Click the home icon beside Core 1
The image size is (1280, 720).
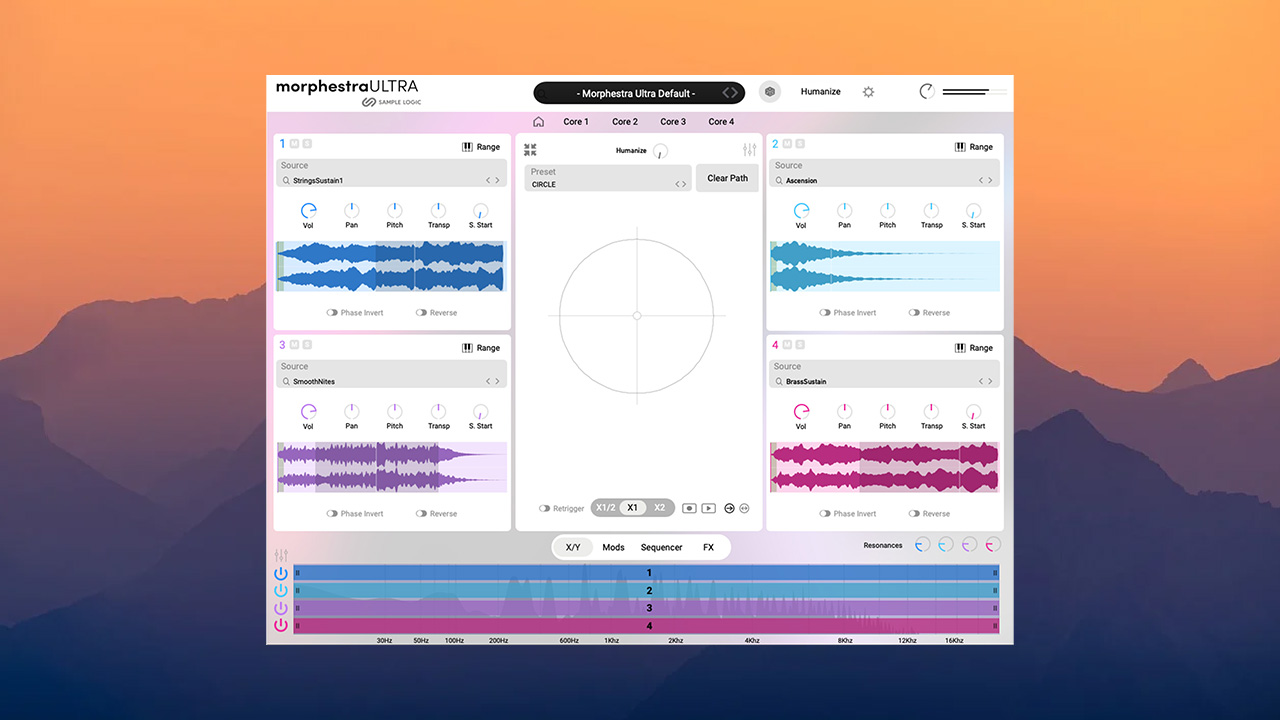[x=539, y=122]
